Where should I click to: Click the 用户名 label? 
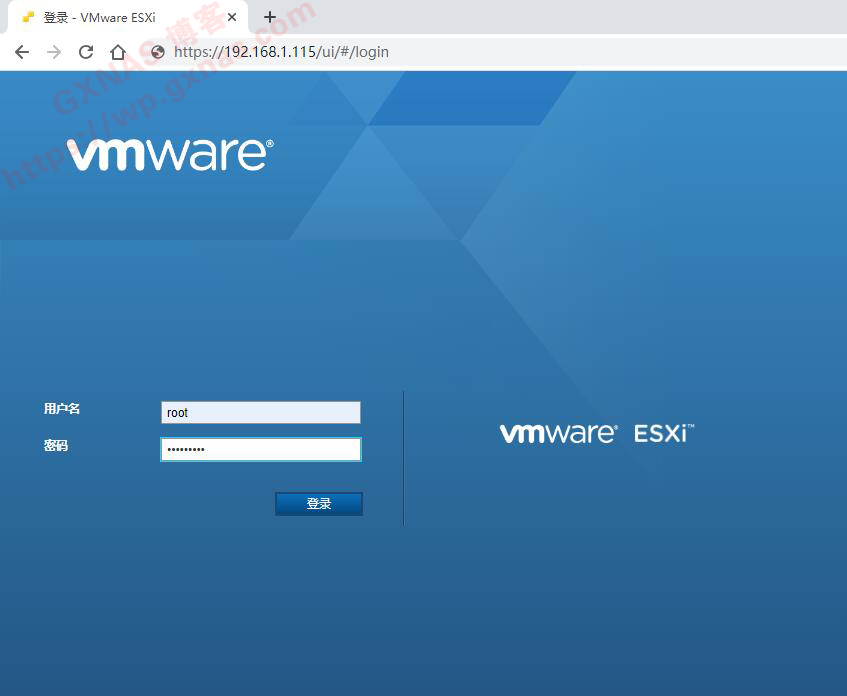click(62, 409)
